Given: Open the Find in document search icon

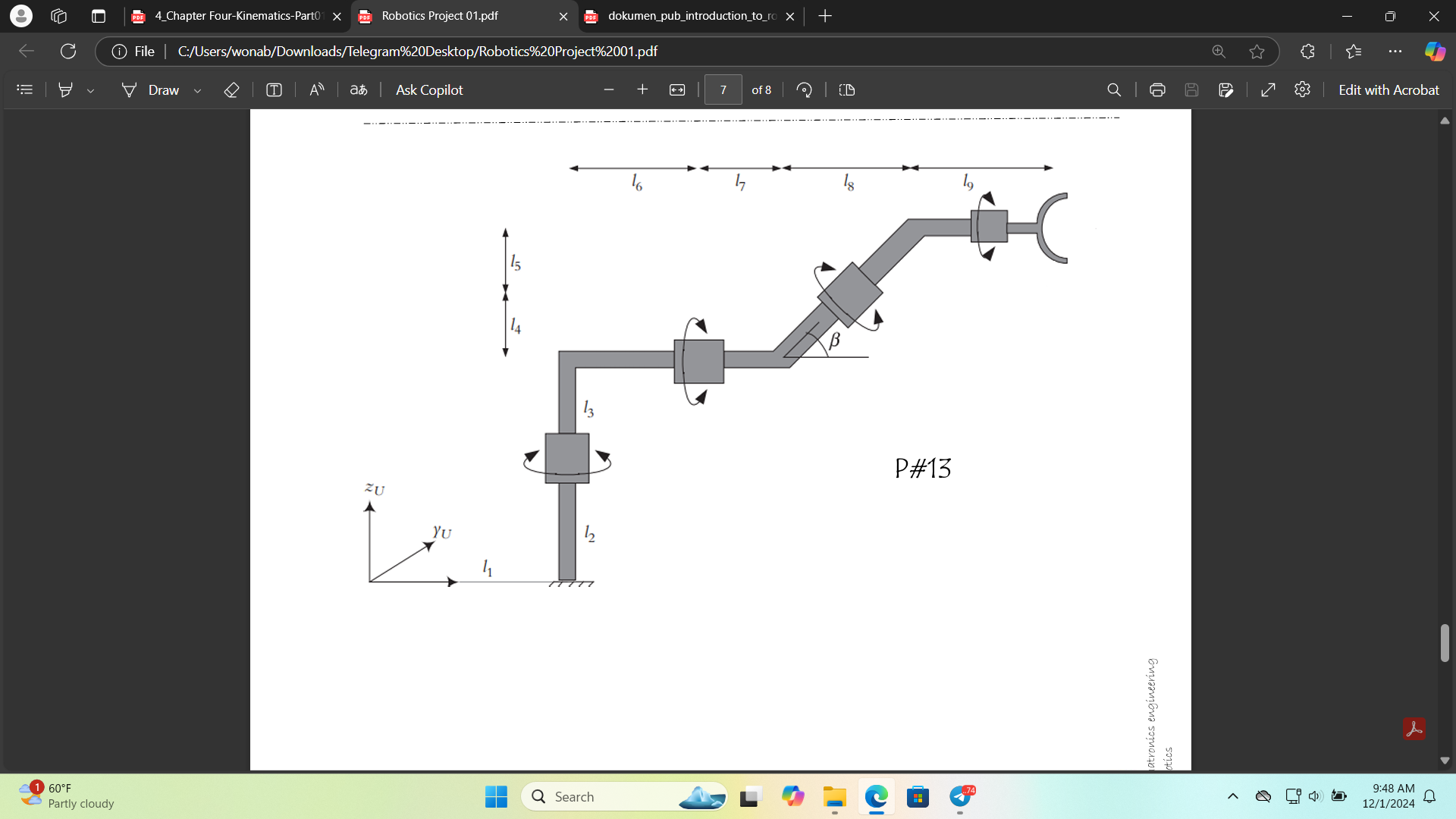Looking at the screenshot, I should pyautogui.click(x=1113, y=89).
